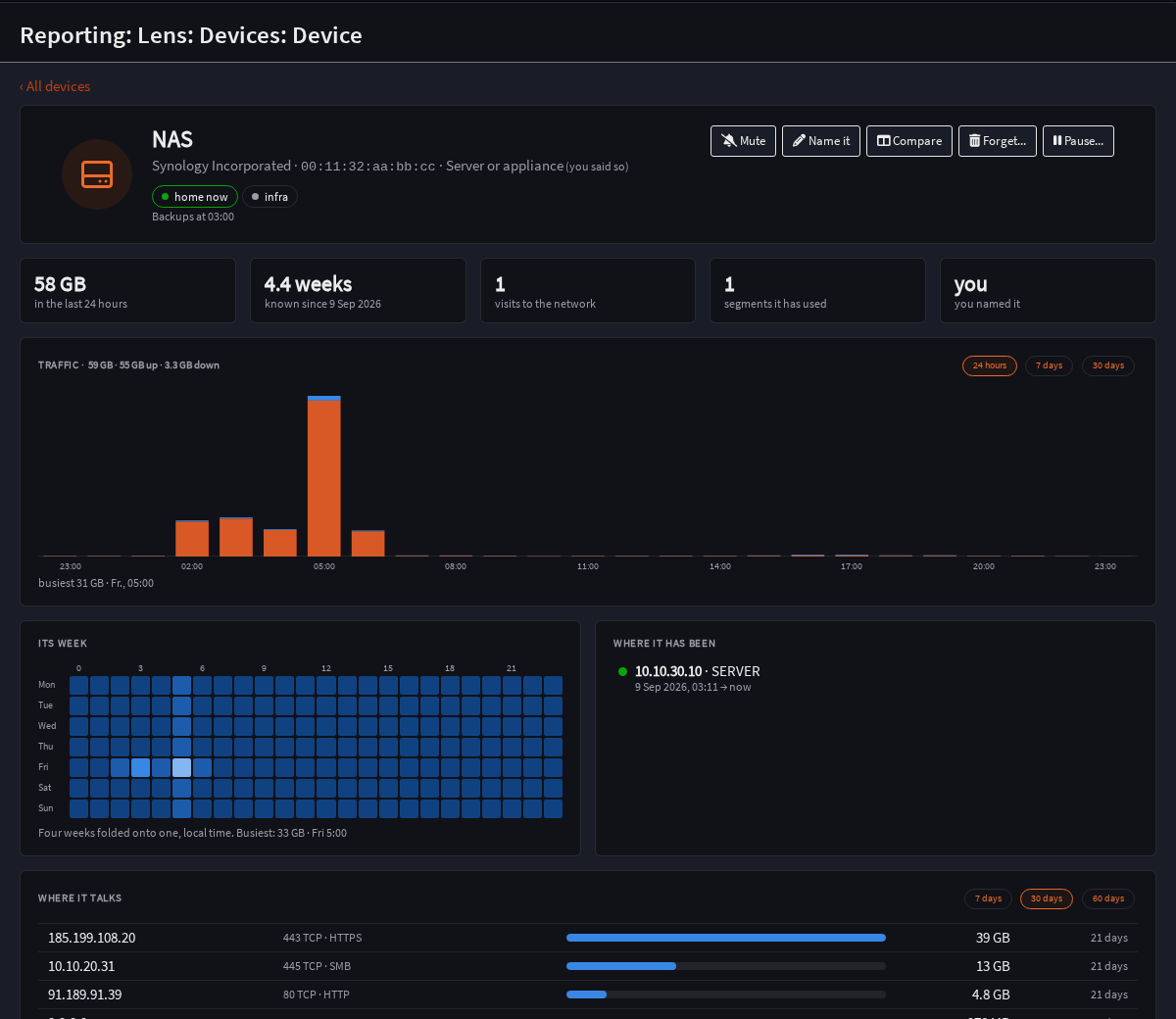Screen dimensions: 1176x1019
Task: Select the 10.10.20.31 SMB row
Action: coord(588,966)
